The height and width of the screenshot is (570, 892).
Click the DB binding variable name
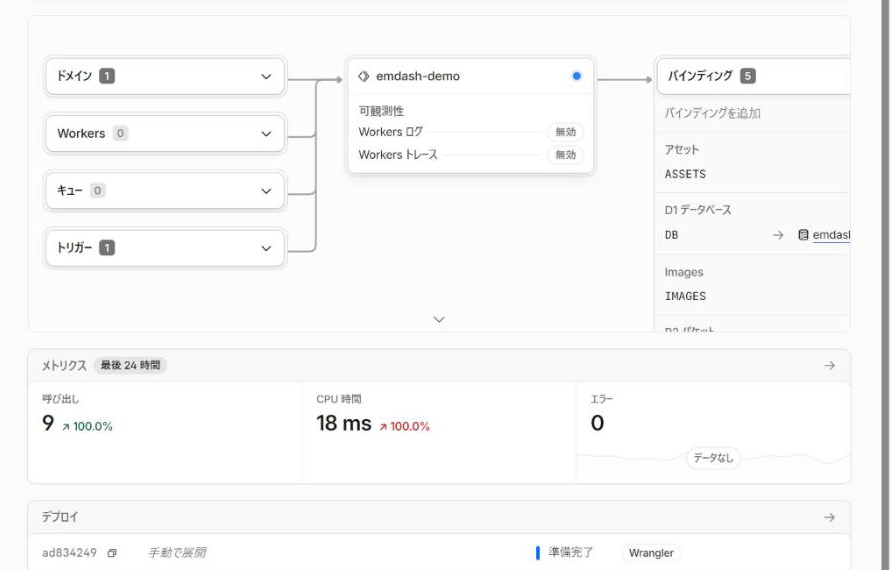pos(671,235)
